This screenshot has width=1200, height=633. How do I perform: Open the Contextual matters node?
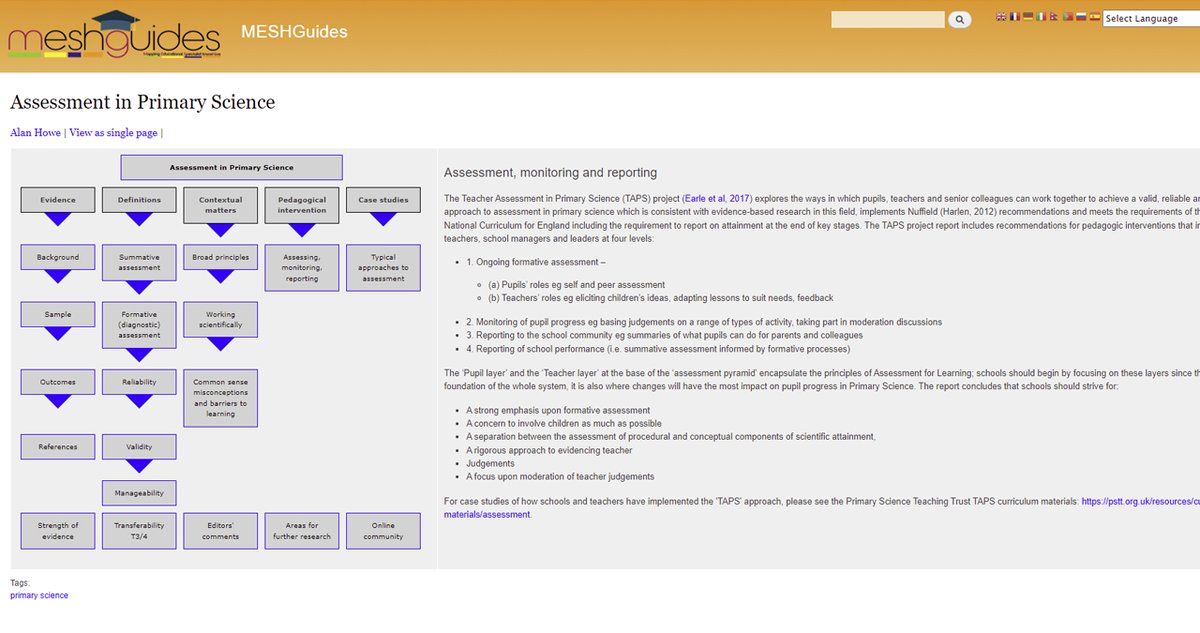[x=220, y=205]
